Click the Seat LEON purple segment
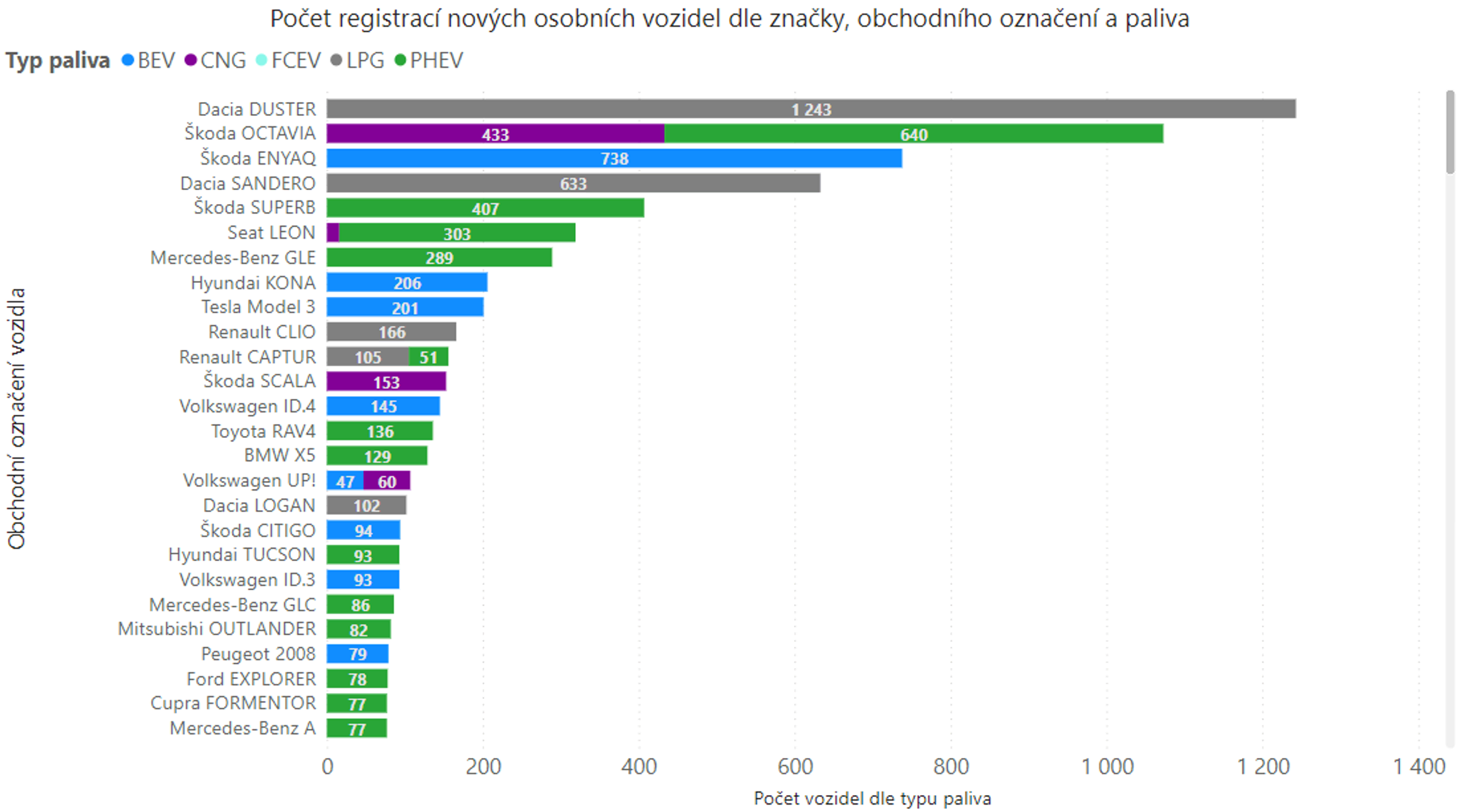The height and width of the screenshot is (812, 1458). point(332,233)
